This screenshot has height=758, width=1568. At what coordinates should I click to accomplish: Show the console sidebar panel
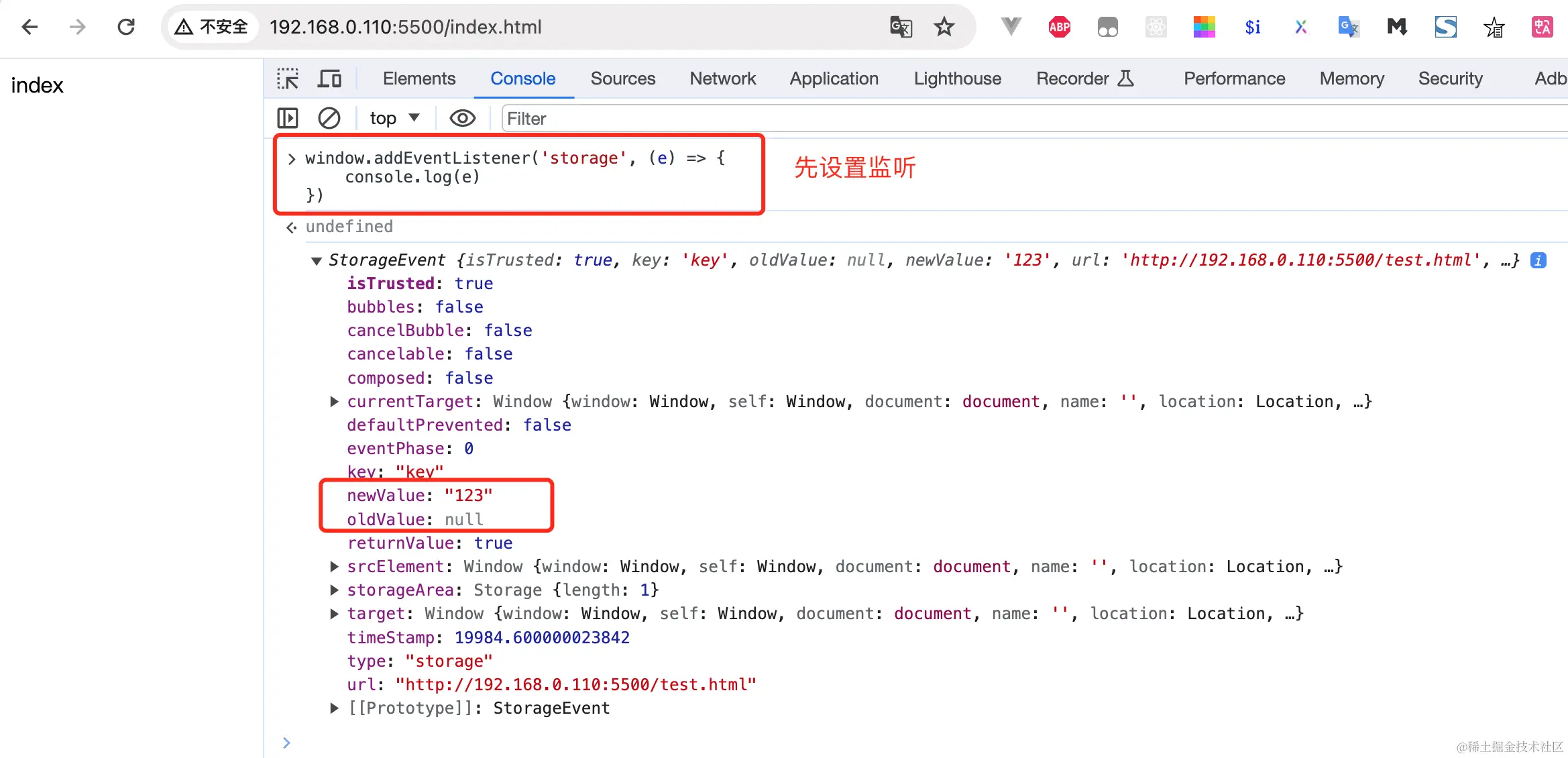tap(288, 119)
